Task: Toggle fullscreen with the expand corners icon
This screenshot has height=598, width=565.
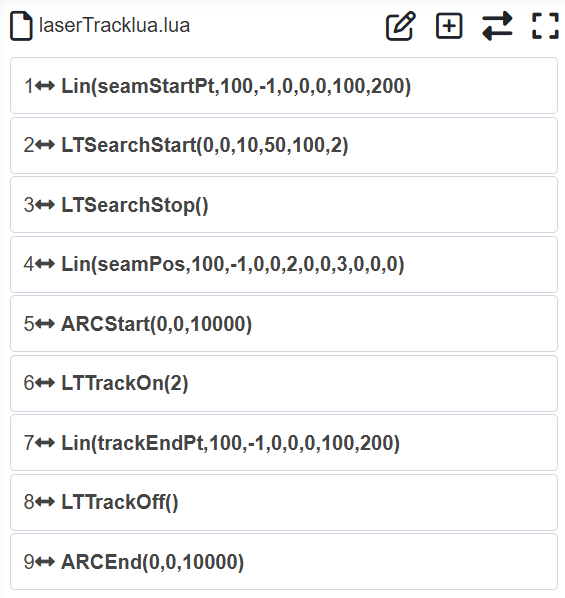Action: point(545,26)
